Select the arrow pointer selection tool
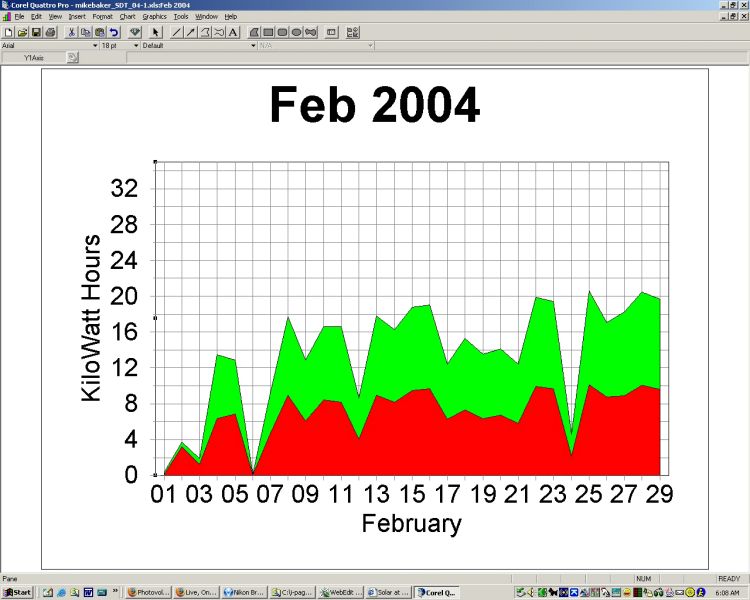This screenshot has height=600, width=750. 156,32
